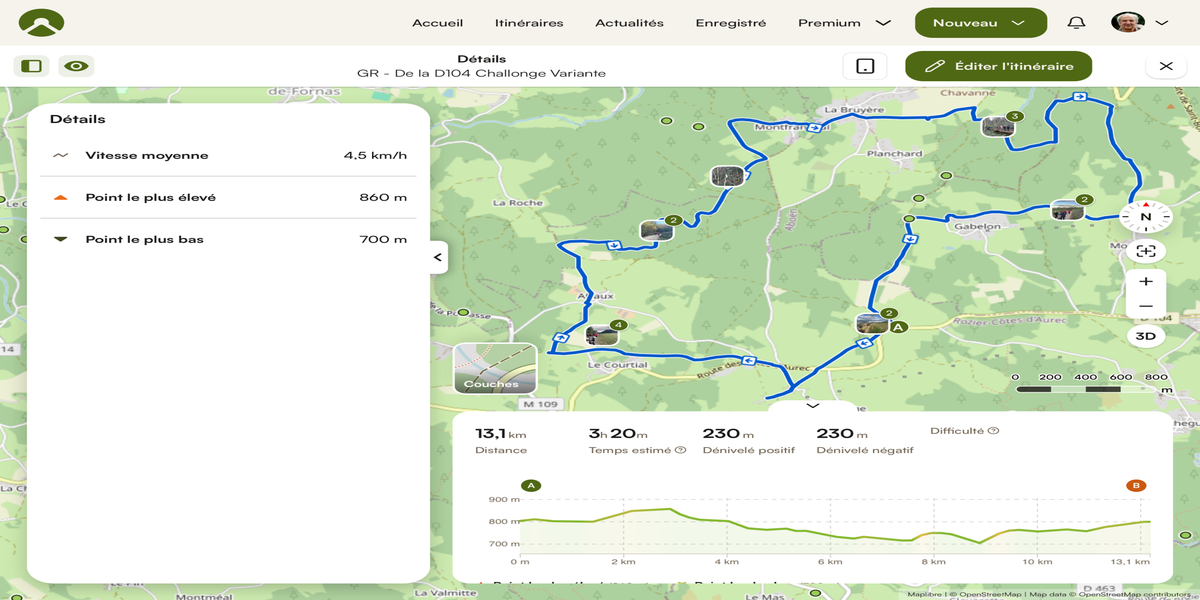This screenshot has width=1200, height=600.
Task: Click marker A on elevation profile
Action: pyautogui.click(x=531, y=486)
